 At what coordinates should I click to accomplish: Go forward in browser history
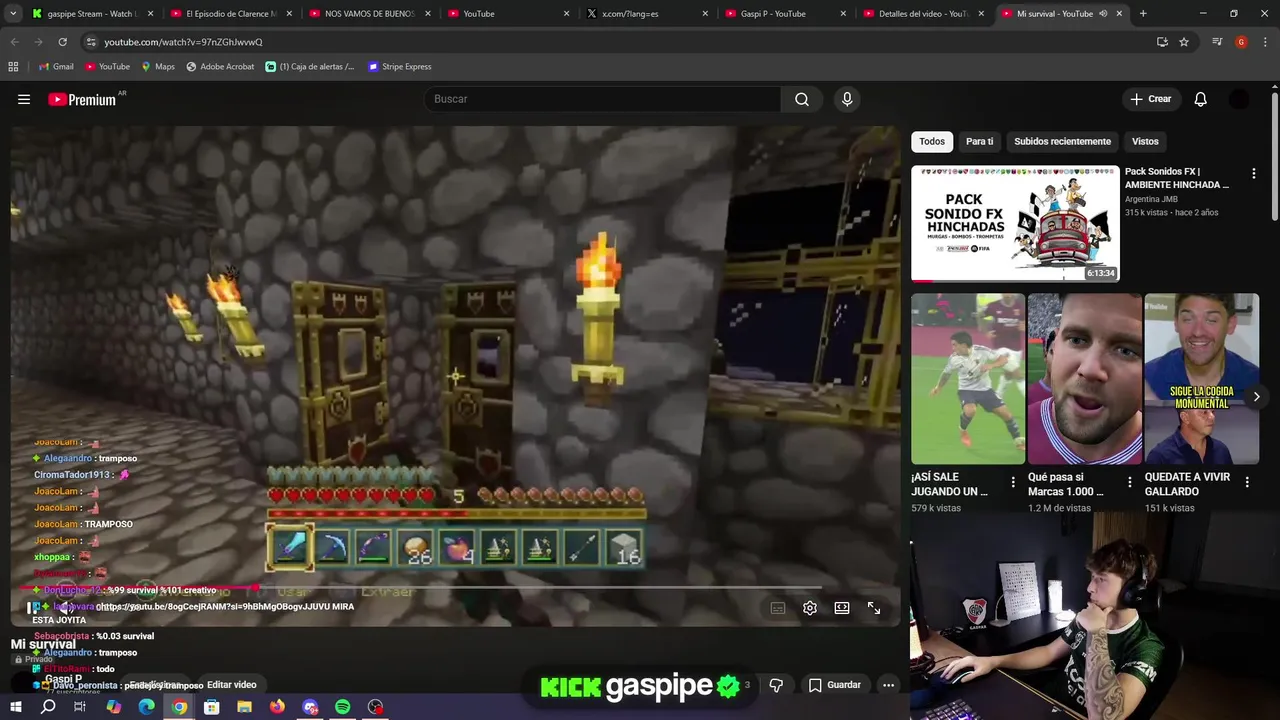tap(38, 42)
